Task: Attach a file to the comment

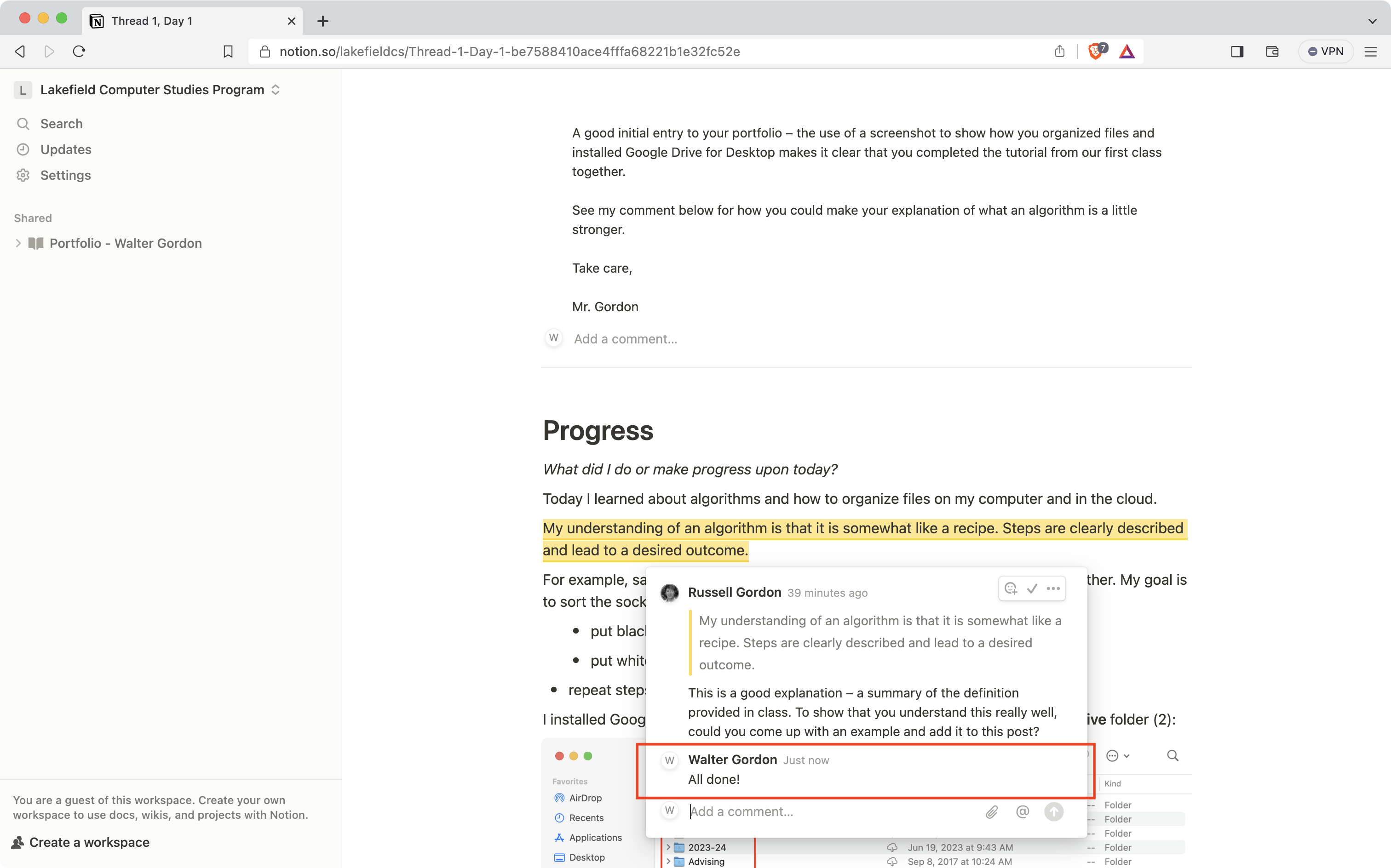Action: pyautogui.click(x=992, y=812)
